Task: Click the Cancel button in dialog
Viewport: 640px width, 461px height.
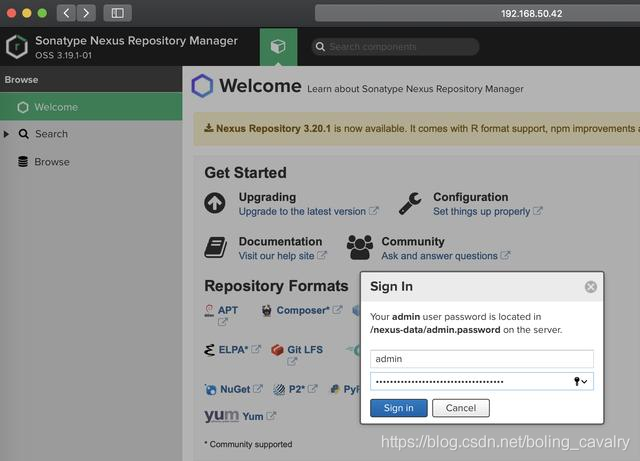Action: (461, 408)
